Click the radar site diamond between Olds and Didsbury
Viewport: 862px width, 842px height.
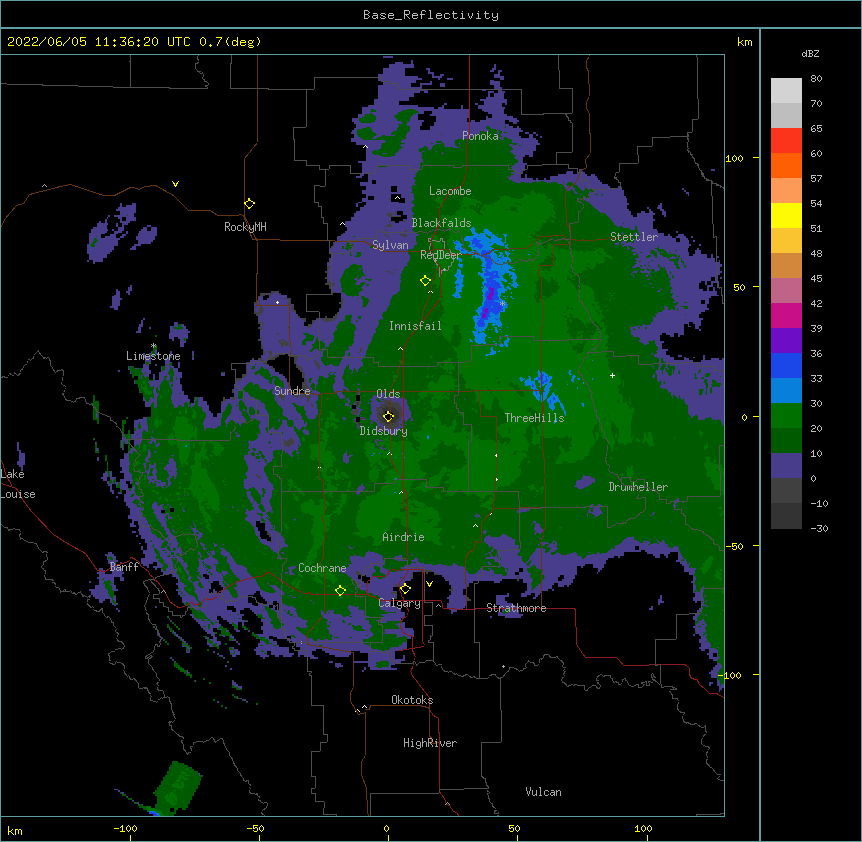(x=388, y=416)
